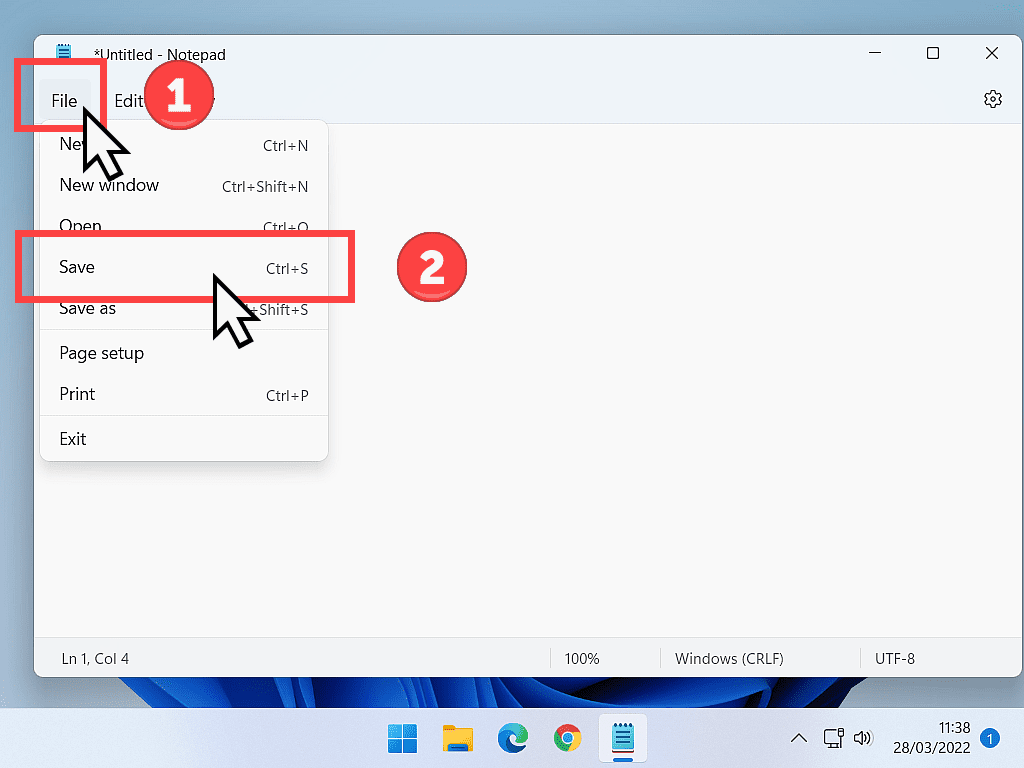Screen dimensions: 1024x768
Task: Show hidden icons in the system tray
Action: pos(799,739)
